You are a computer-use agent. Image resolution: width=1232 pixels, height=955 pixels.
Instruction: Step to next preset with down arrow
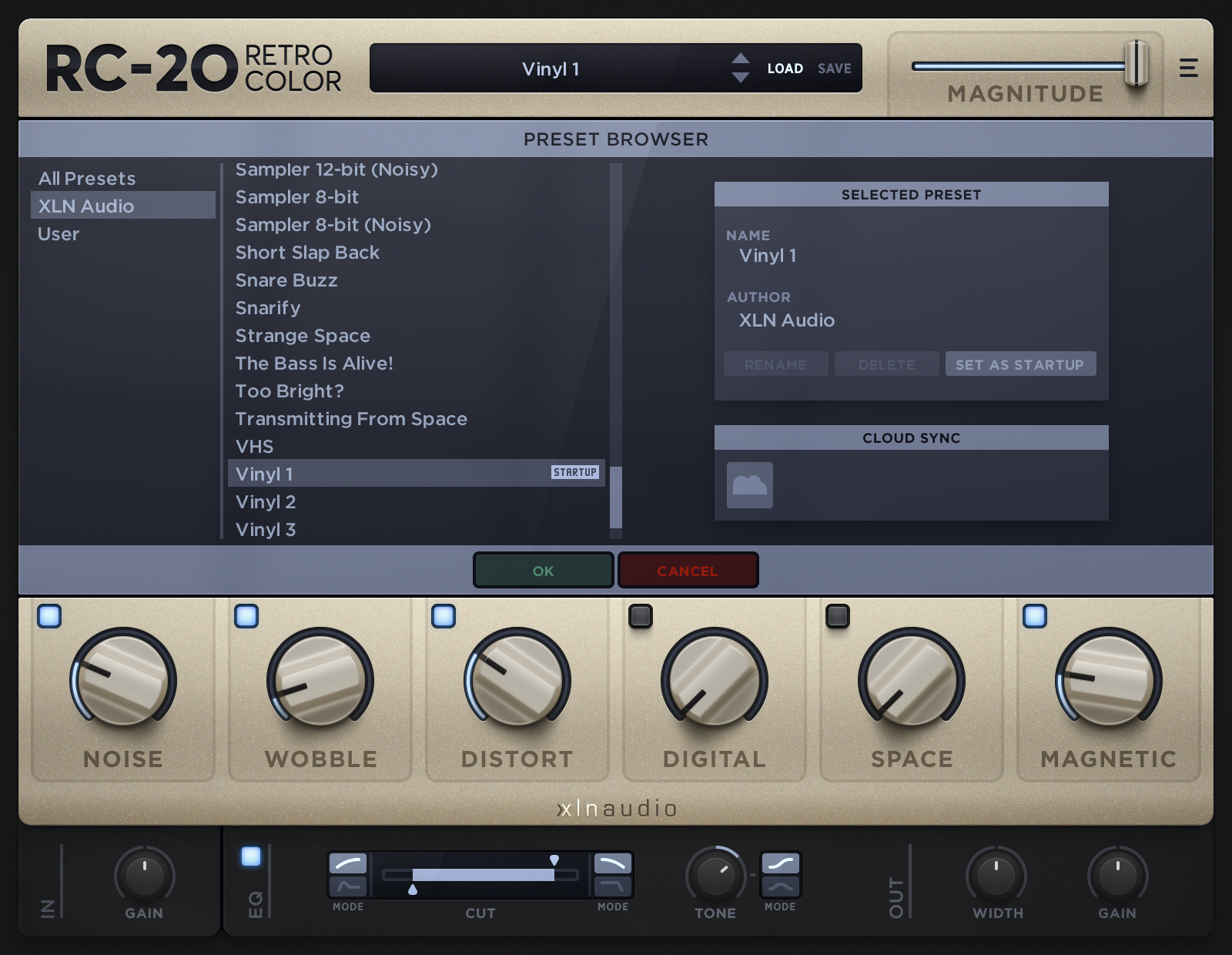[x=741, y=78]
